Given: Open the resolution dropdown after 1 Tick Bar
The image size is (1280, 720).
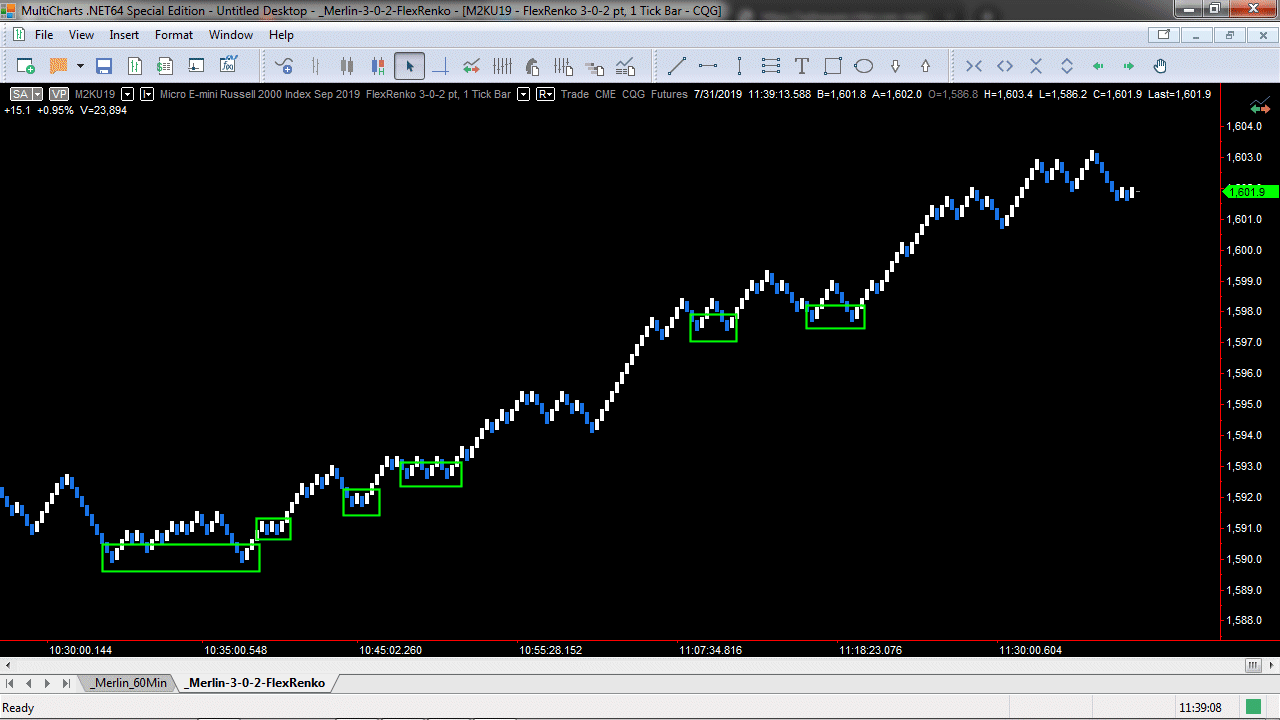Looking at the screenshot, I should tap(523, 94).
